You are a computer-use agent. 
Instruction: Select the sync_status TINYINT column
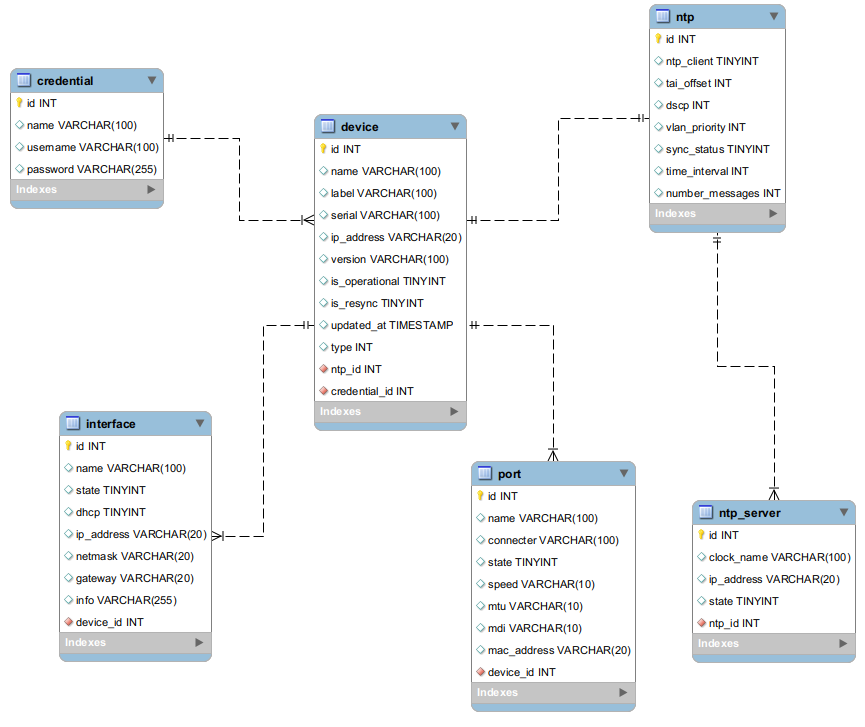[717, 149]
